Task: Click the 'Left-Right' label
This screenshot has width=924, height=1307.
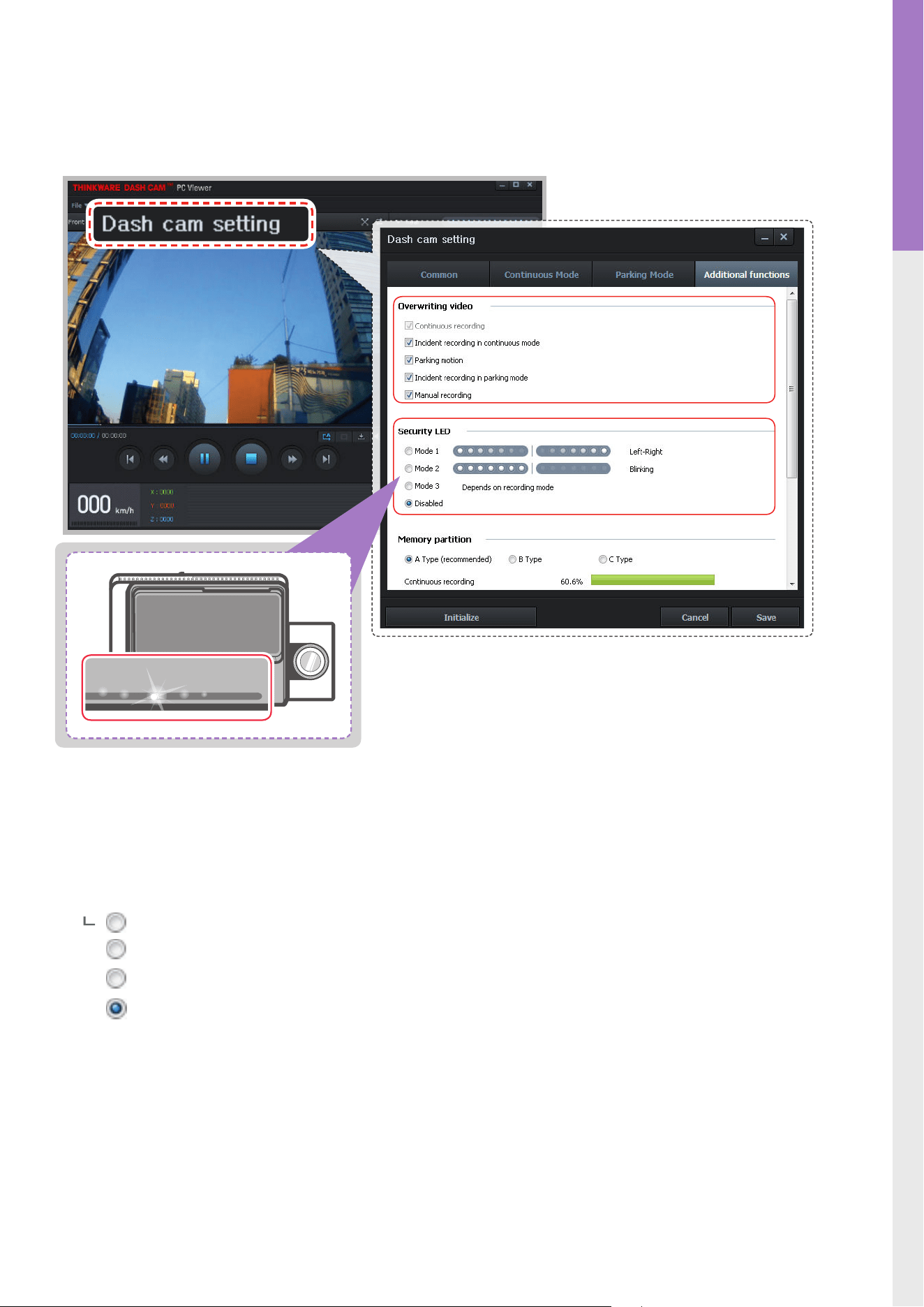Action: click(646, 452)
